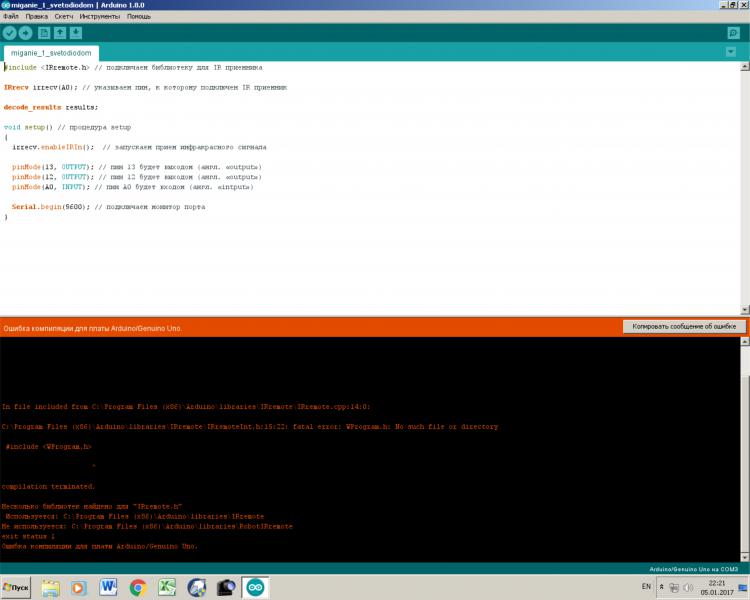Click the orange compilation error status message

tap(92, 328)
